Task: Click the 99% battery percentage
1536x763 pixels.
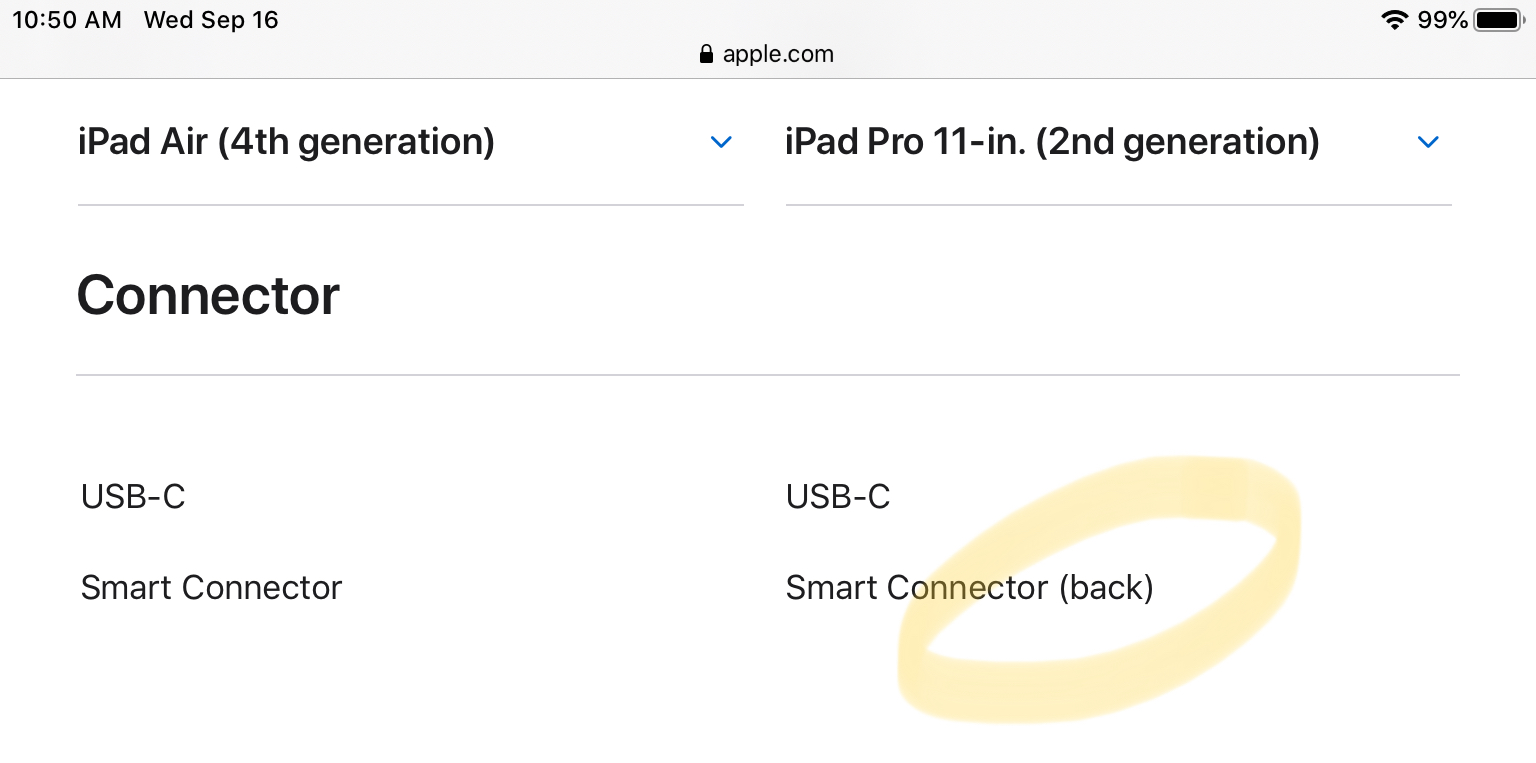Action: click(x=1443, y=20)
